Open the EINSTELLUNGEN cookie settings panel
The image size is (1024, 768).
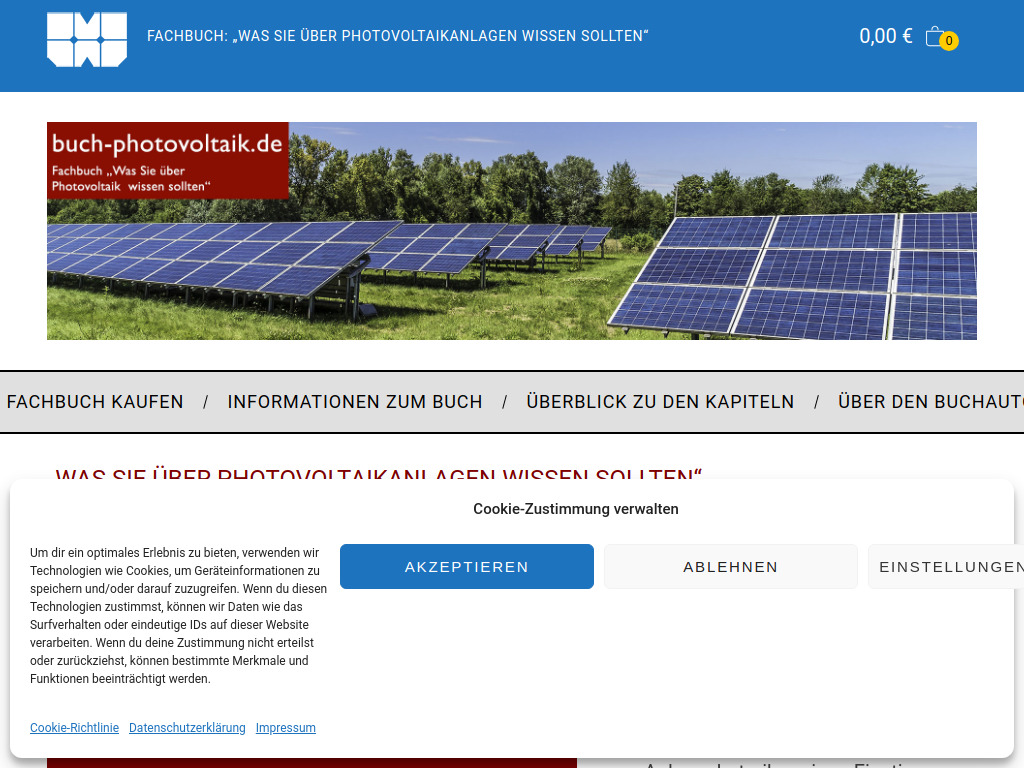click(x=948, y=566)
